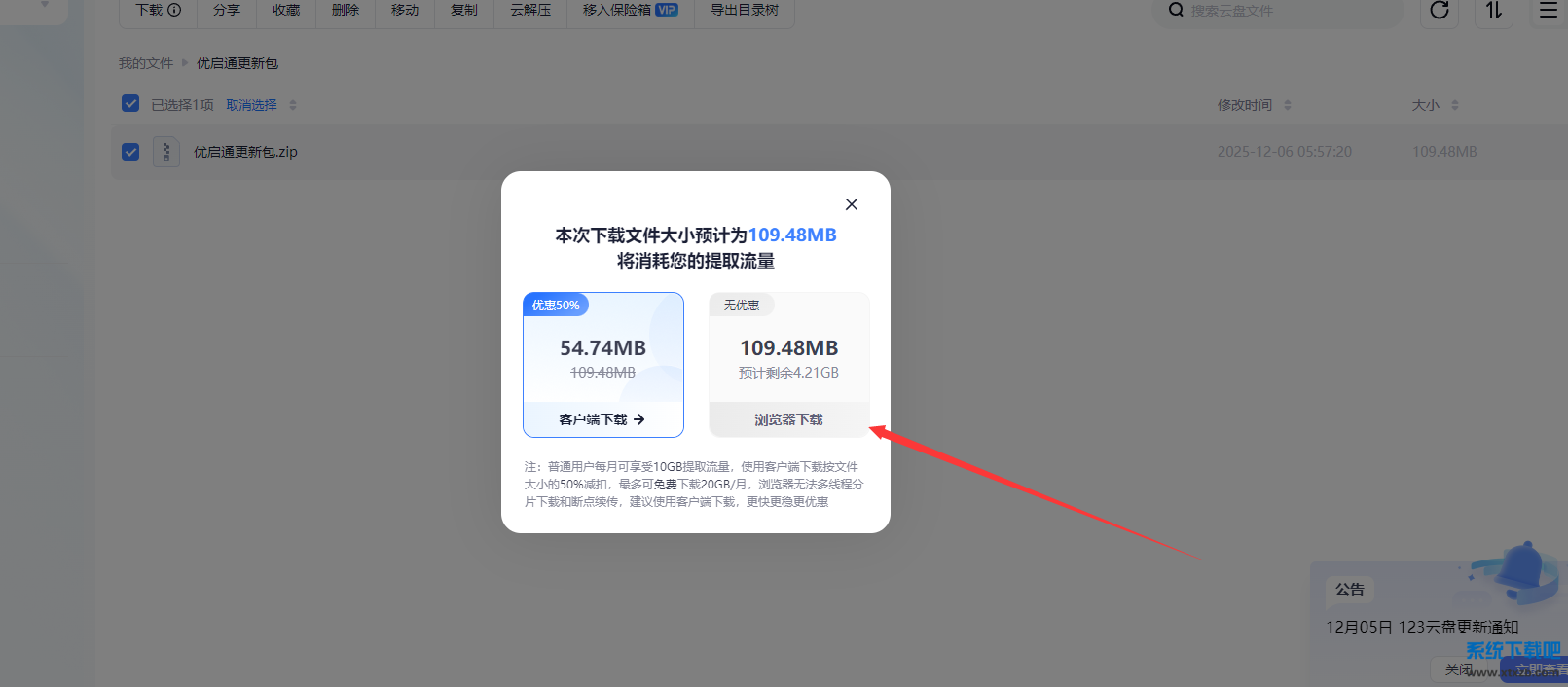
Task: Click the 复制 copy toolbar button
Action: [x=464, y=10]
